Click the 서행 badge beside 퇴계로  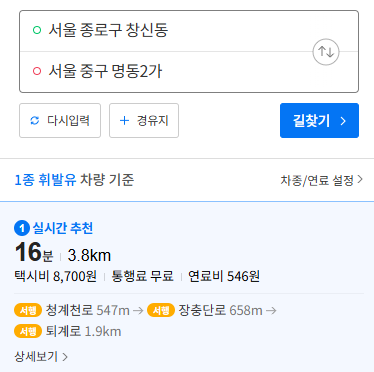coord(28,331)
